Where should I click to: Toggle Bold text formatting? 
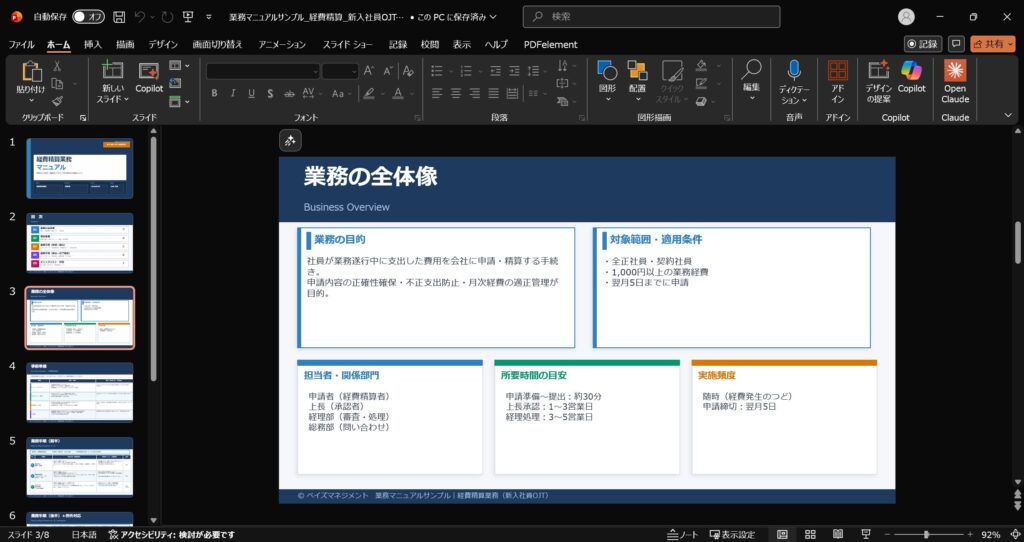pyautogui.click(x=214, y=93)
